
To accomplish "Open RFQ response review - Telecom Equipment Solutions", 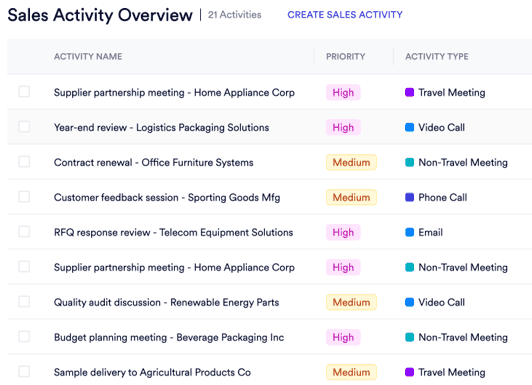I will (173, 232).
